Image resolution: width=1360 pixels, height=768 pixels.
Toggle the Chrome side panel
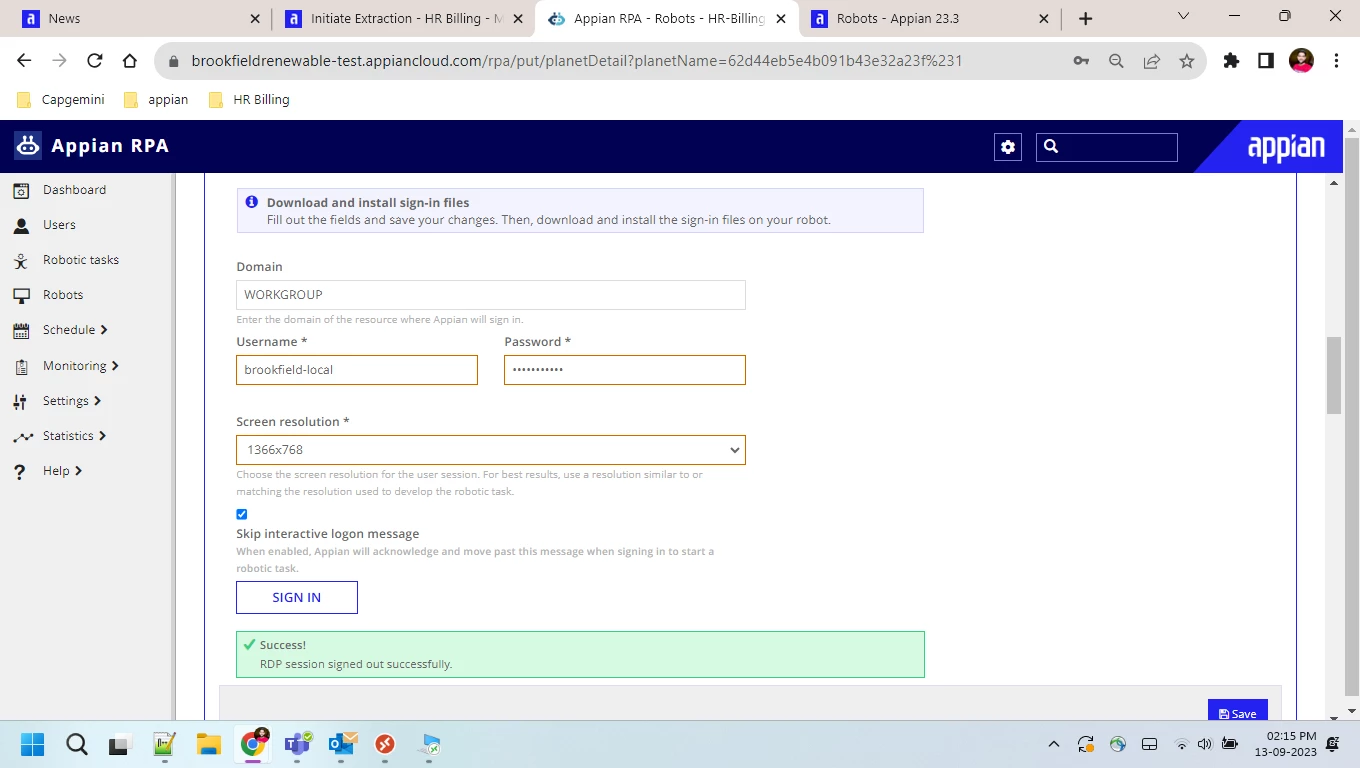1266,61
